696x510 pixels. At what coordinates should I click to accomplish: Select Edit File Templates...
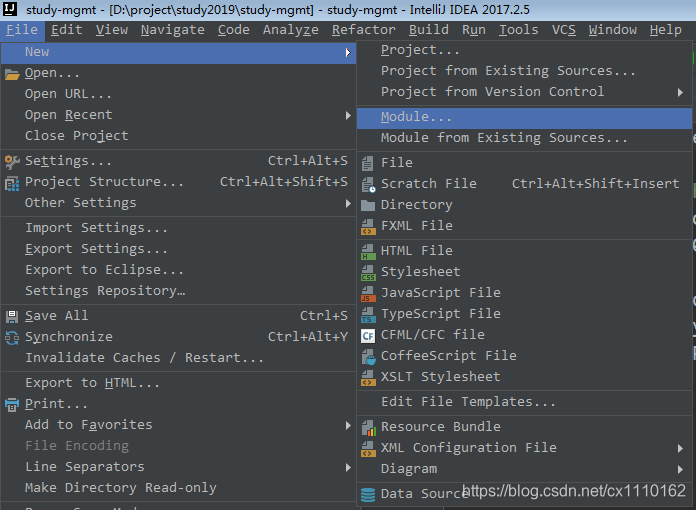pyautogui.click(x=524, y=403)
